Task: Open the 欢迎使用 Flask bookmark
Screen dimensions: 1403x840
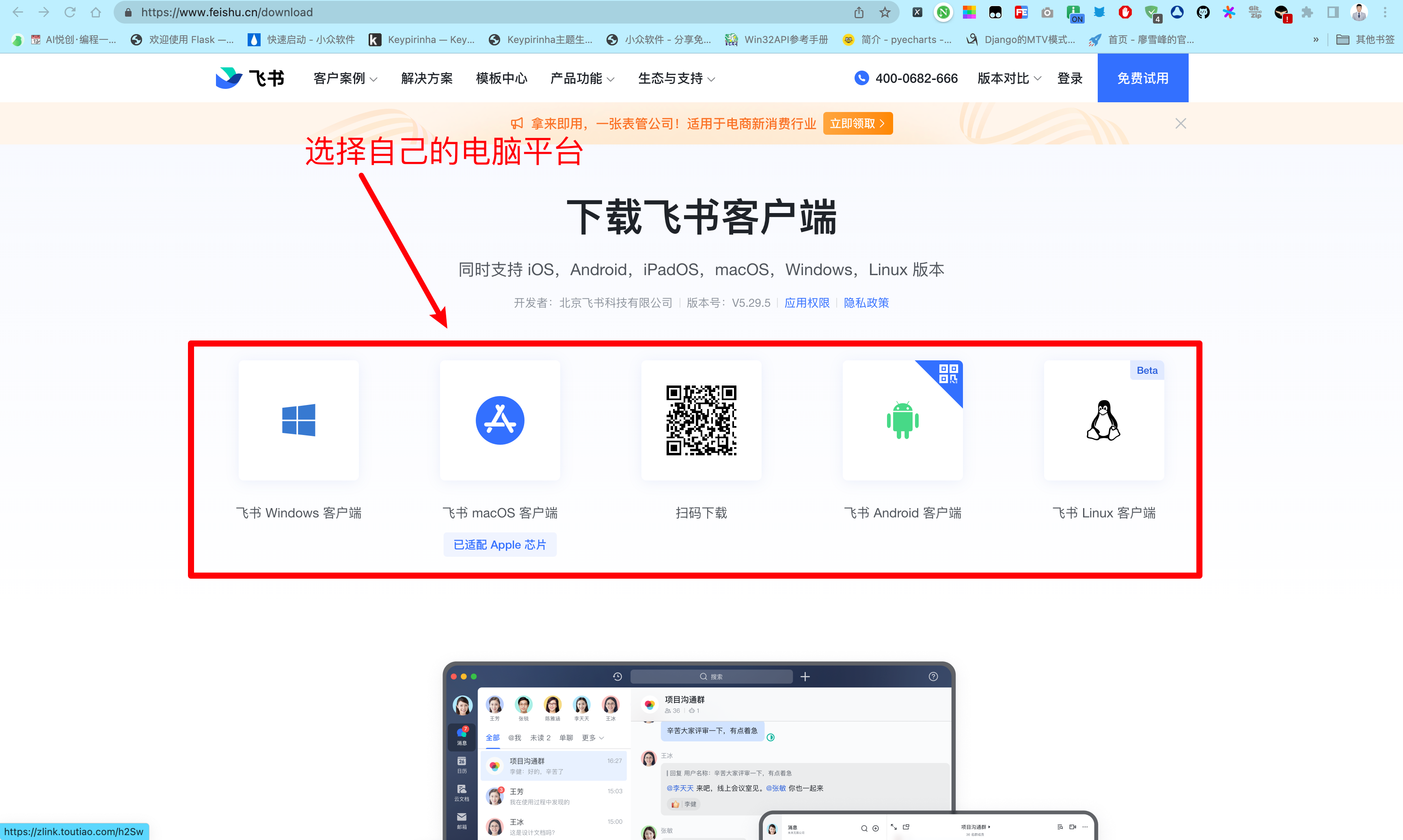Action: pyautogui.click(x=182, y=39)
